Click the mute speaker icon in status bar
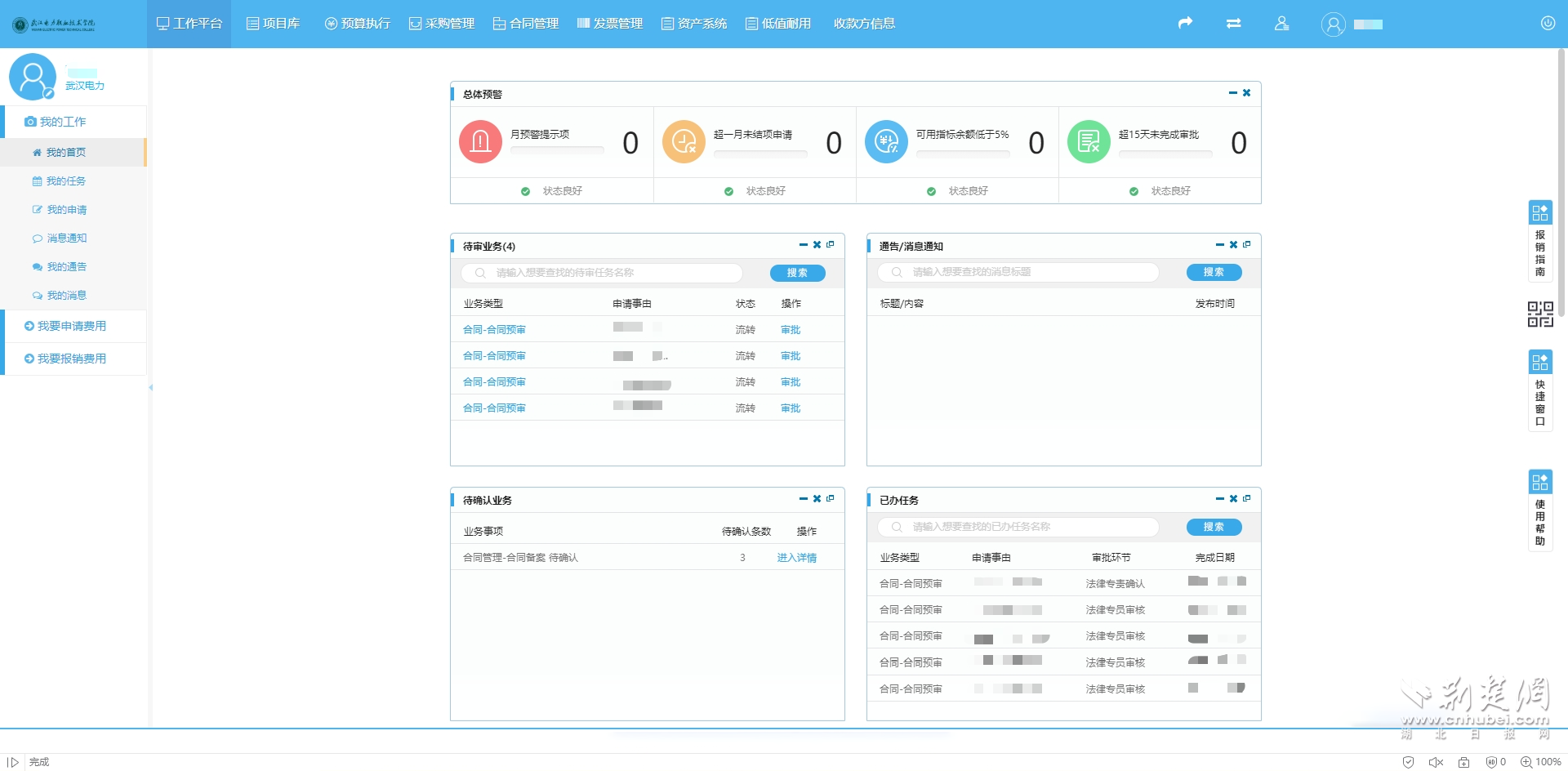 coord(1436,762)
